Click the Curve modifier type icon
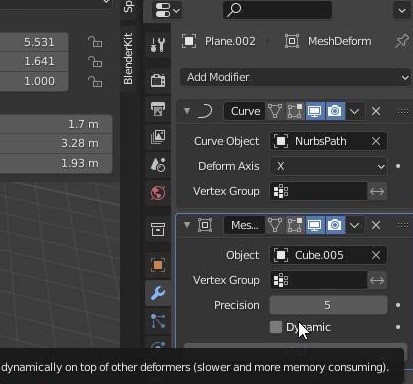This screenshot has height=384, width=413. (x=205, y=111)
